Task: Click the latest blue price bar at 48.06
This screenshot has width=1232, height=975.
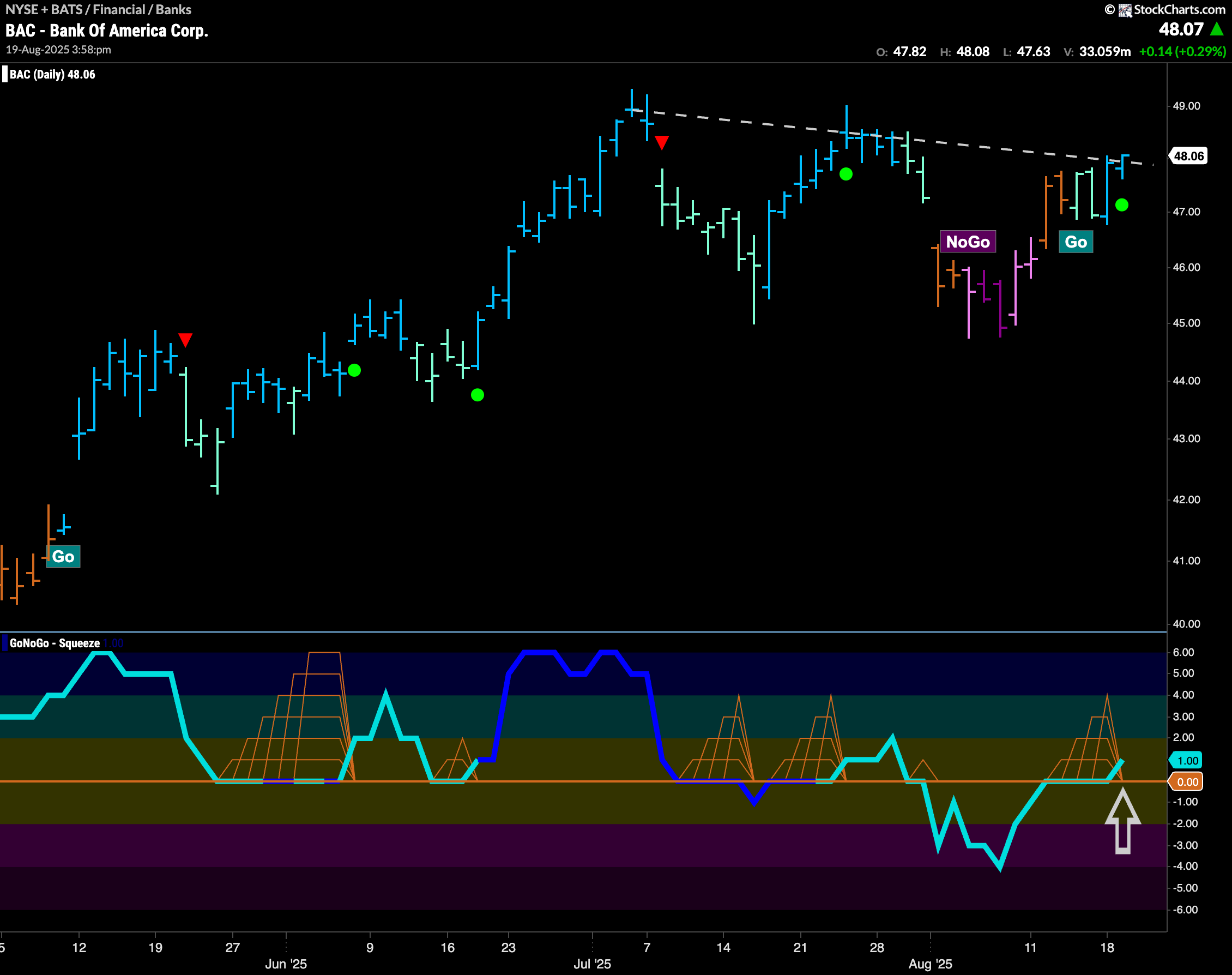Action: click(1122, 167)
